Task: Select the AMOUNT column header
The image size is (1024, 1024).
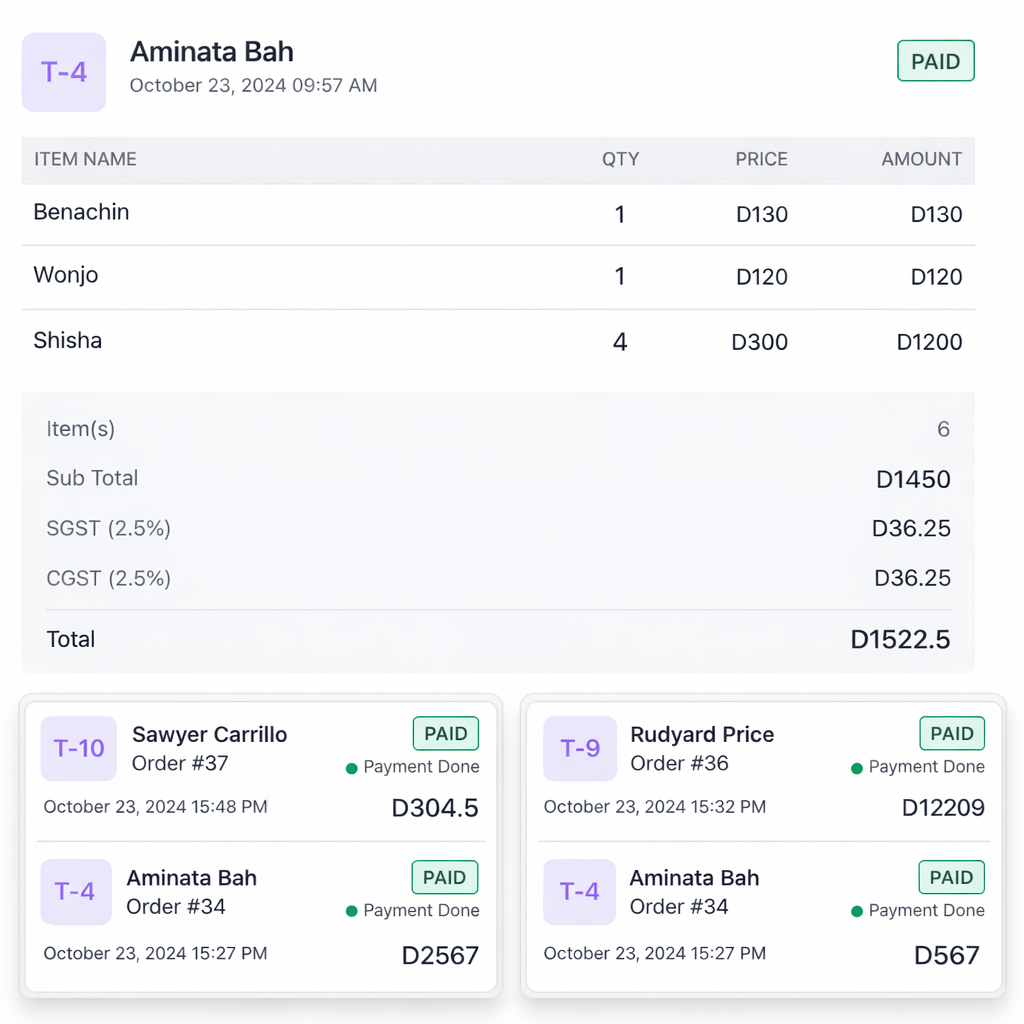Action: point(921,159)
